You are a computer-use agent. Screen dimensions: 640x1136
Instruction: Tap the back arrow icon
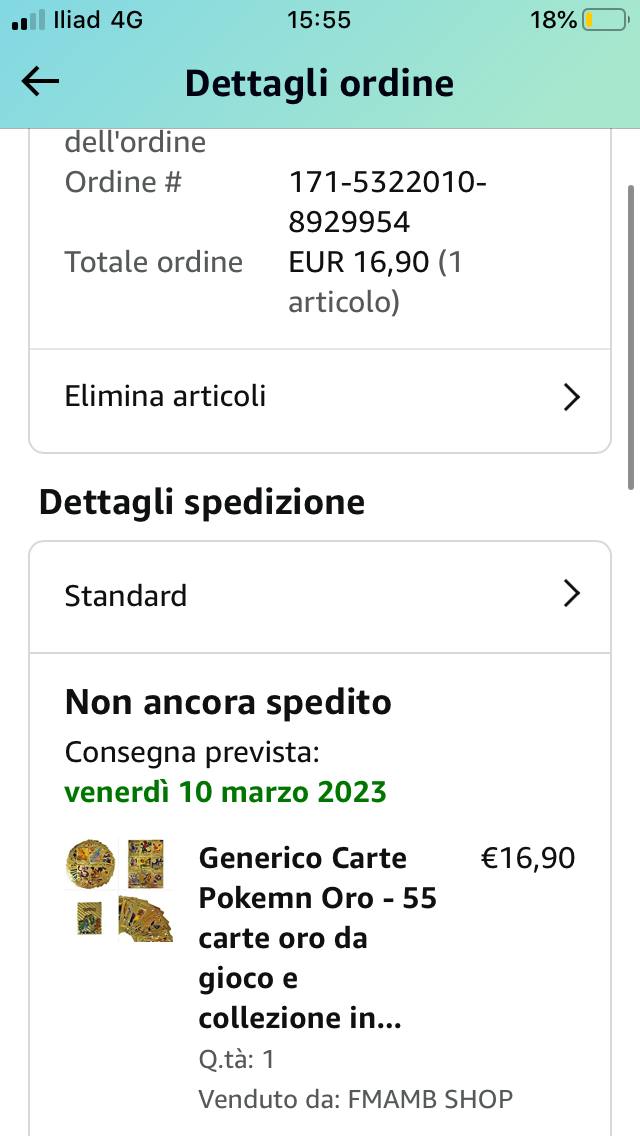[x=41, y=83]
